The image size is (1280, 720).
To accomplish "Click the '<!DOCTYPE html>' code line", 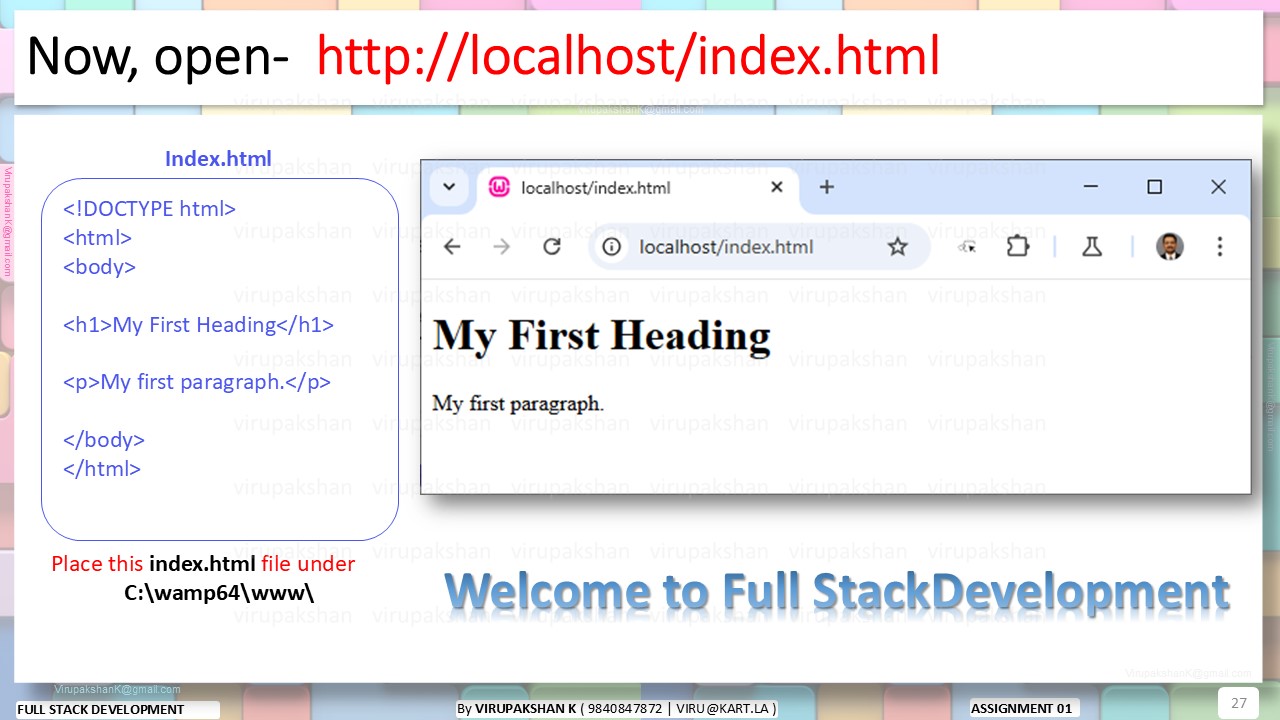I will pos(149,209).
